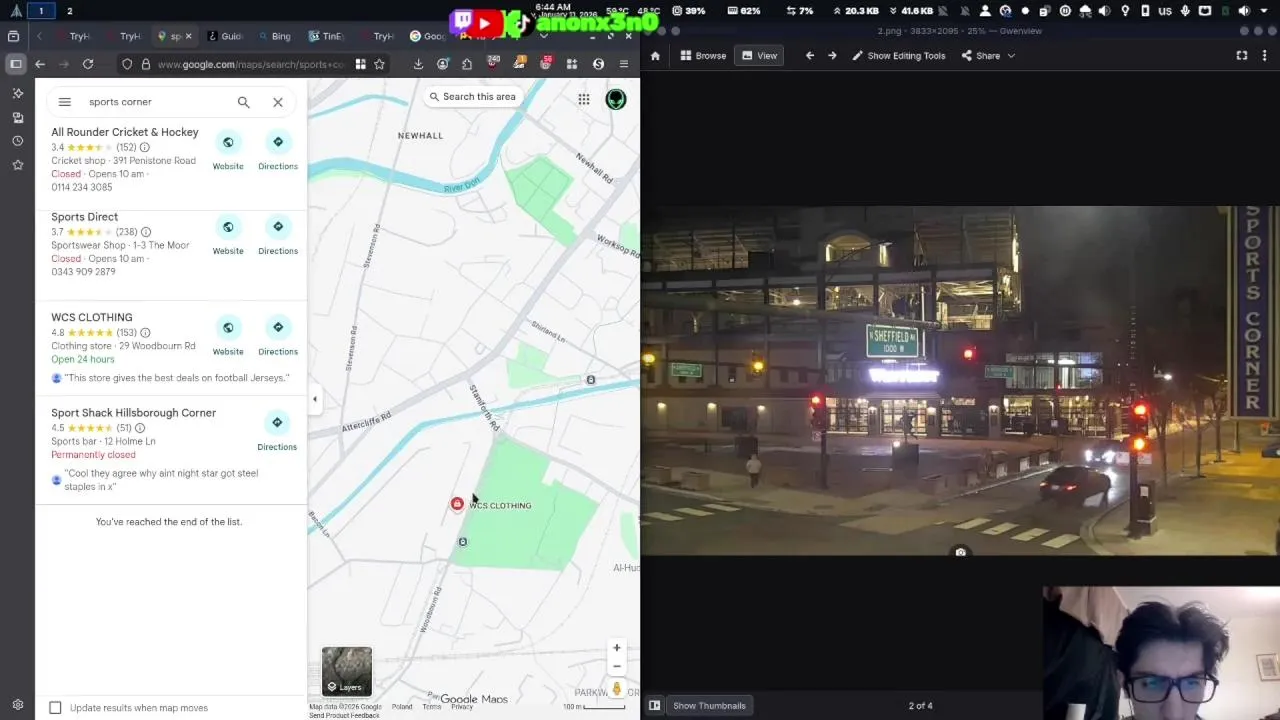Viewport: 1280px width, 720px height.
Task: Open map Layers selector
Action: (x=346, y=671)
